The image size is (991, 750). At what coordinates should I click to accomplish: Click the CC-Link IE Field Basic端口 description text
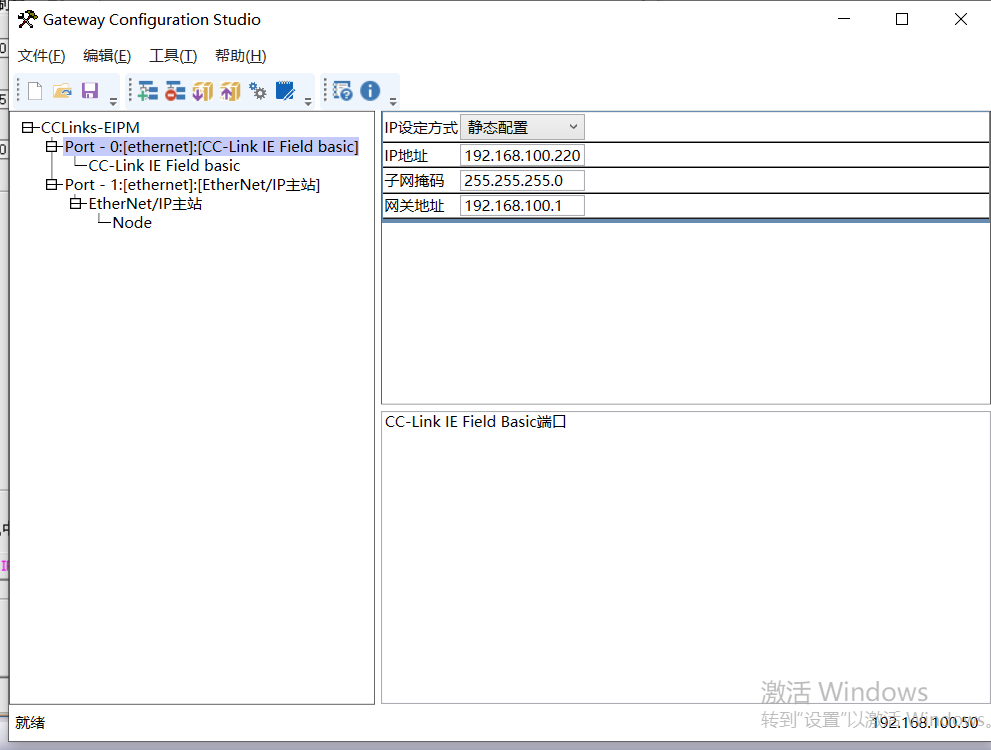click(475, 421)
